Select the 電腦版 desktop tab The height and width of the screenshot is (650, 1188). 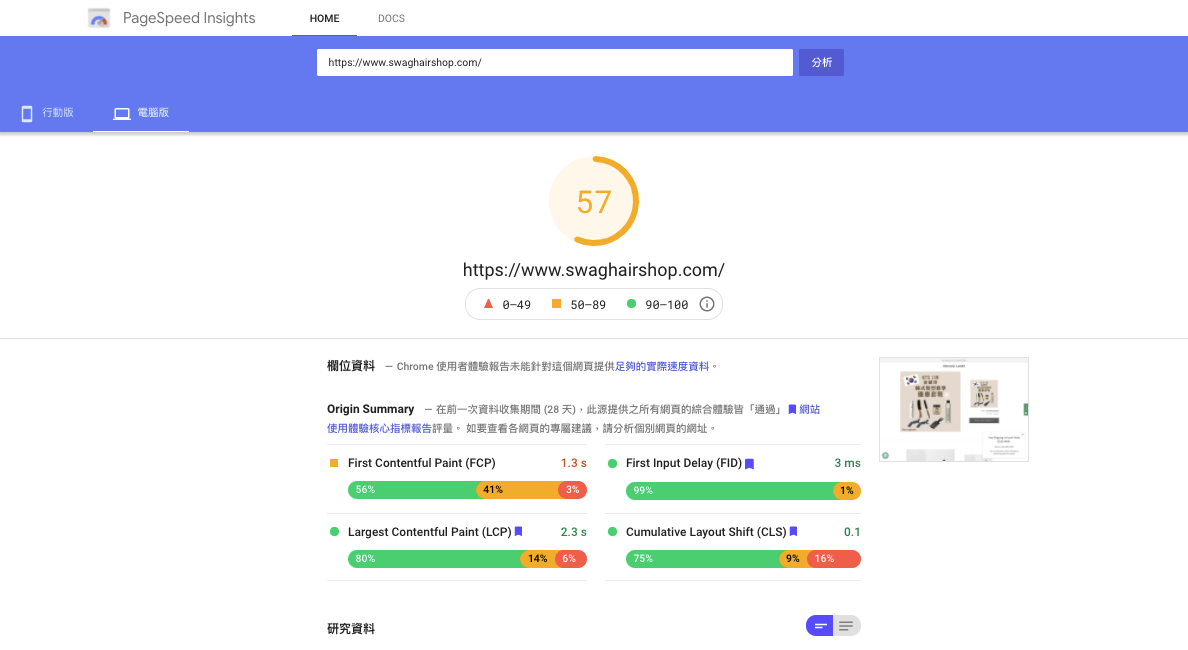point(141,113)
